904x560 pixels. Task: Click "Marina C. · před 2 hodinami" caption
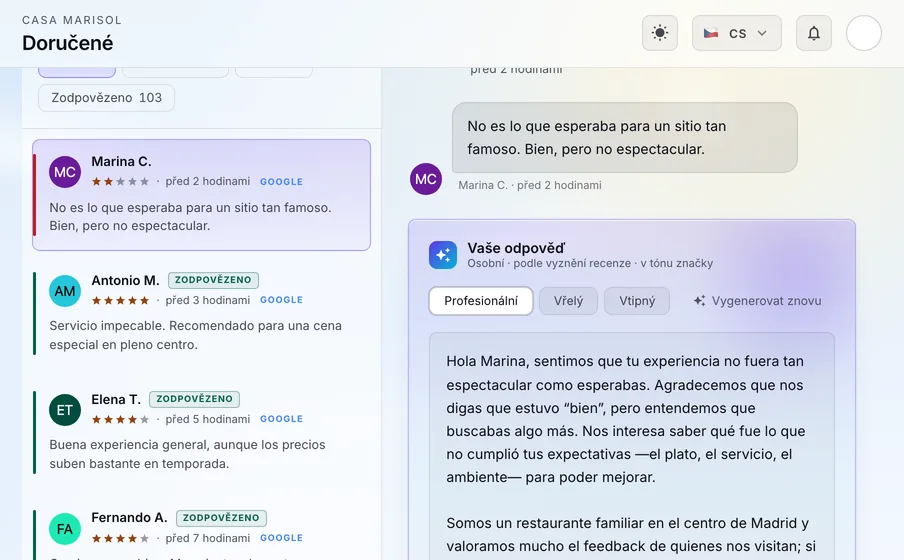[530, 185]
